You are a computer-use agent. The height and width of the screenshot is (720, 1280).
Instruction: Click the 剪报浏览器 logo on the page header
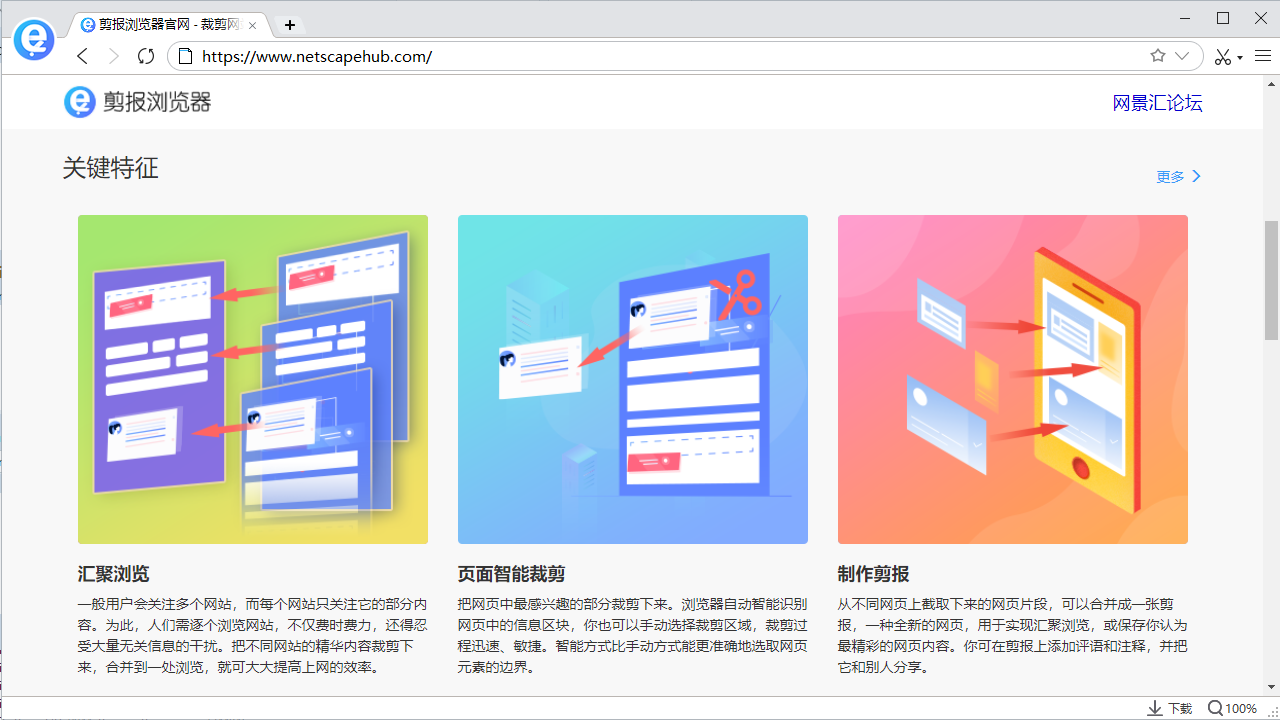[138, 102]
